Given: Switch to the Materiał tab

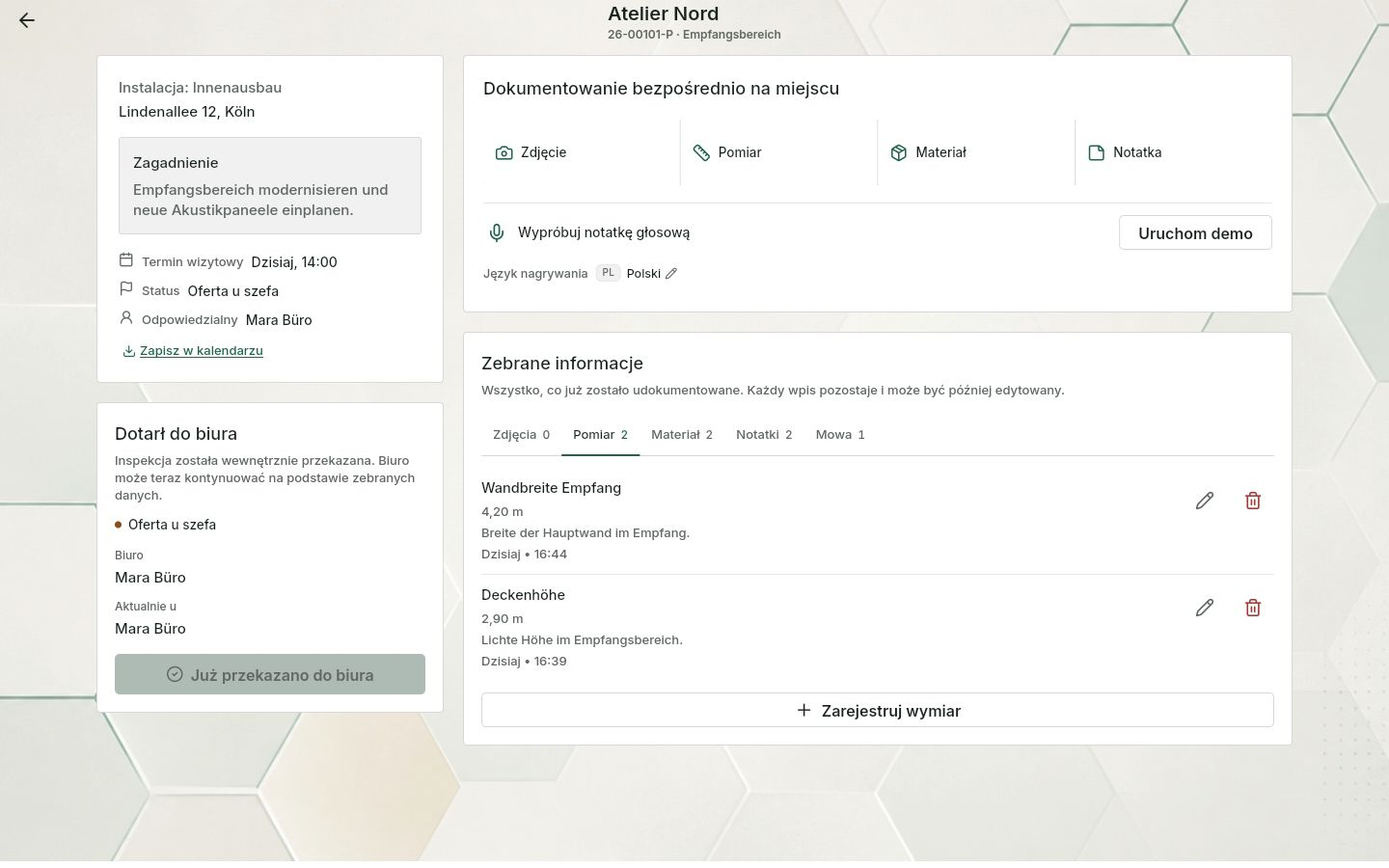Looking at the screenshot, I should point(681,435).
